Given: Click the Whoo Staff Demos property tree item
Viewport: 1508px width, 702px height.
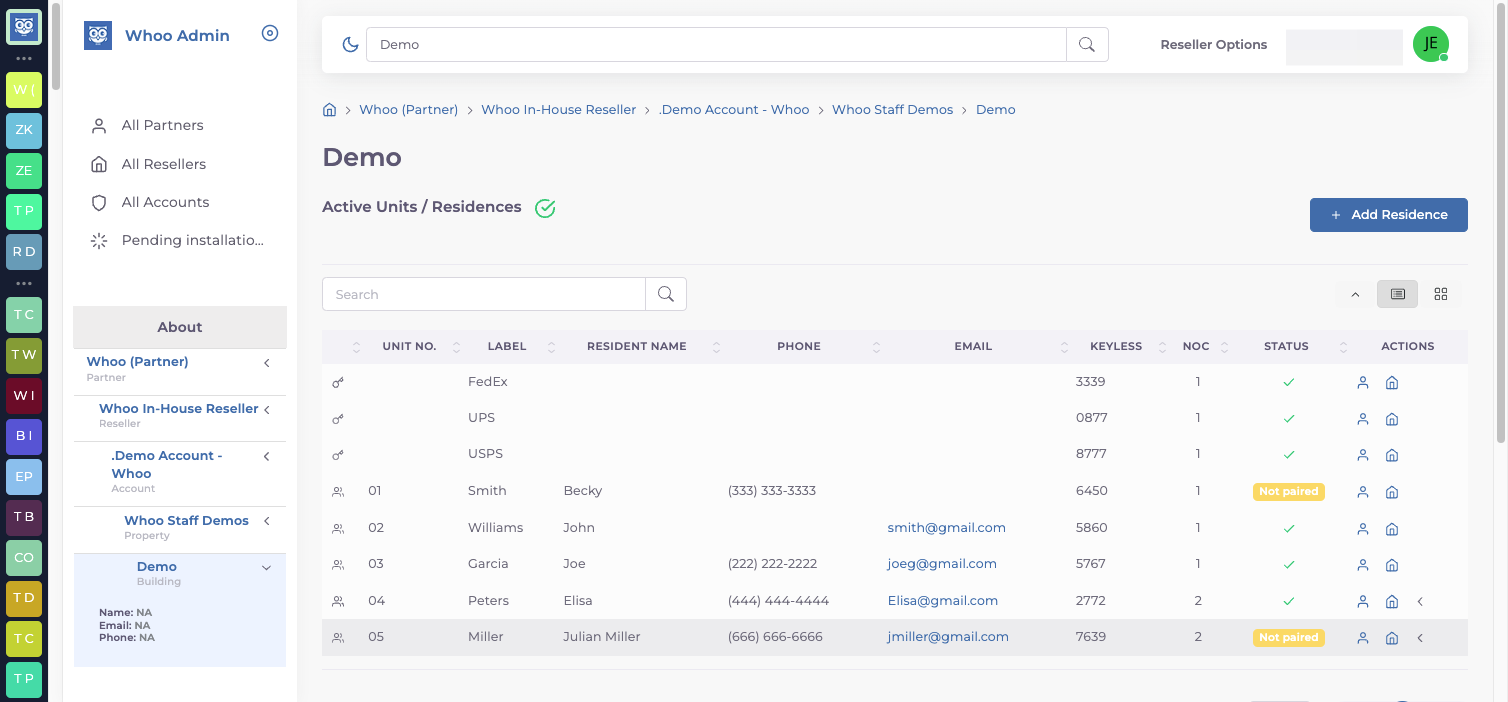Looking at the screenshot, I should point(187,521).
